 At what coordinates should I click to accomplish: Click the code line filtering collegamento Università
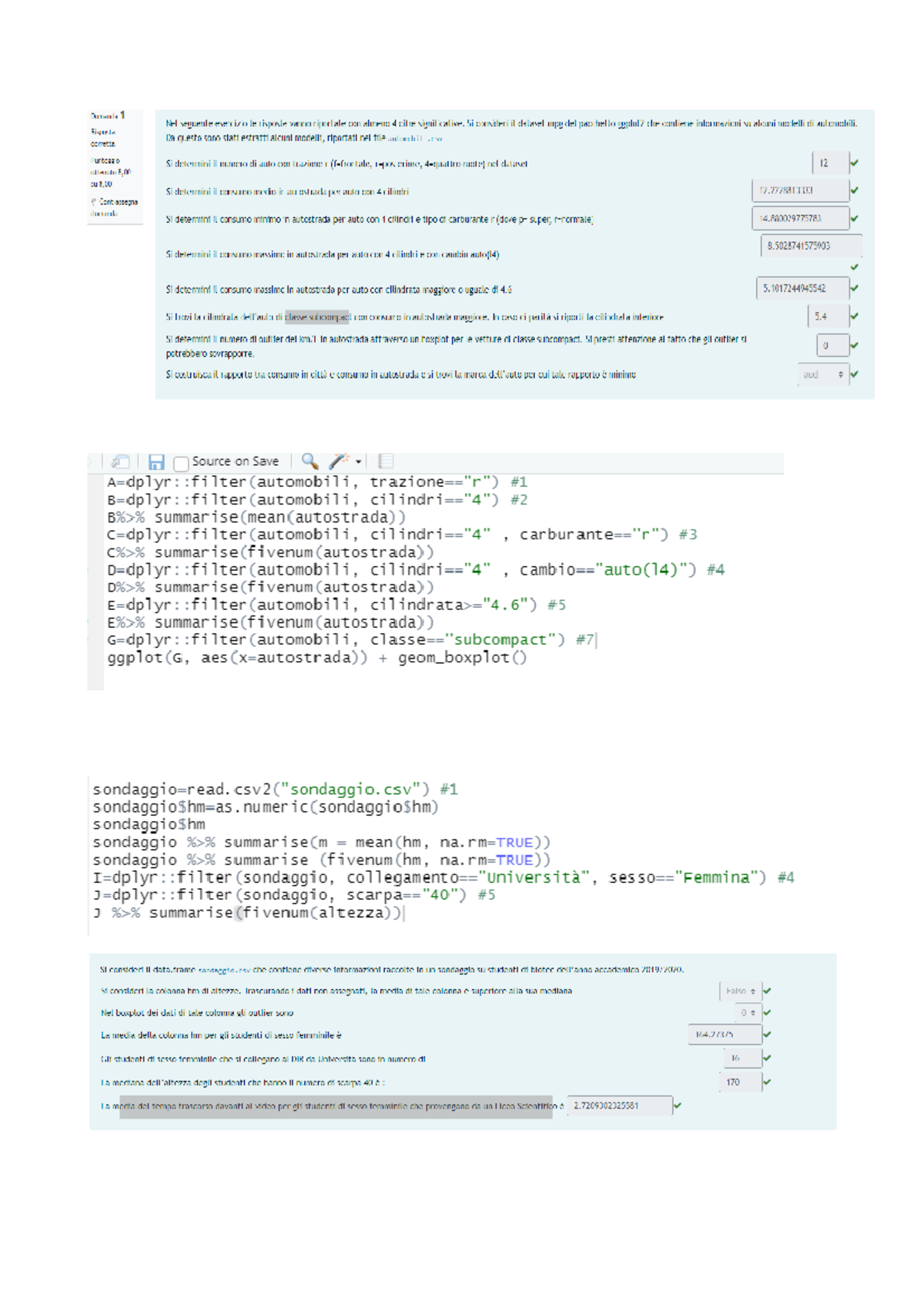click(x=444, y=877)
